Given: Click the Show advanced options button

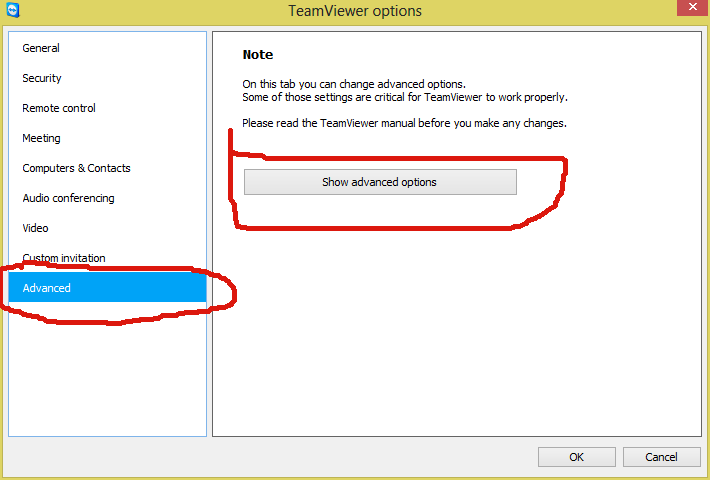Looking at the screenshot, I should [380, 182].
